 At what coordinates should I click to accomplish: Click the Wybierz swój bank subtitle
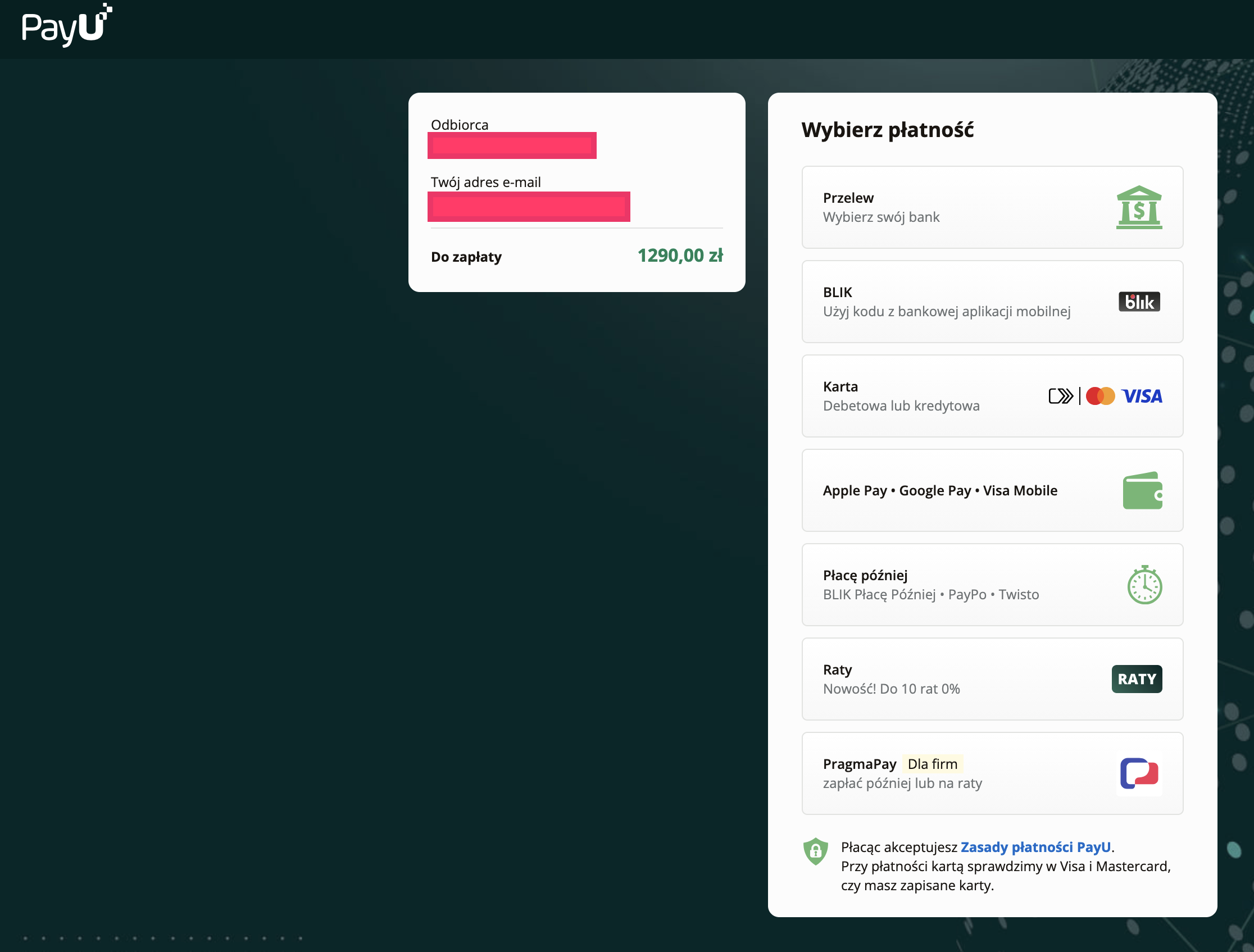[882, 217]
